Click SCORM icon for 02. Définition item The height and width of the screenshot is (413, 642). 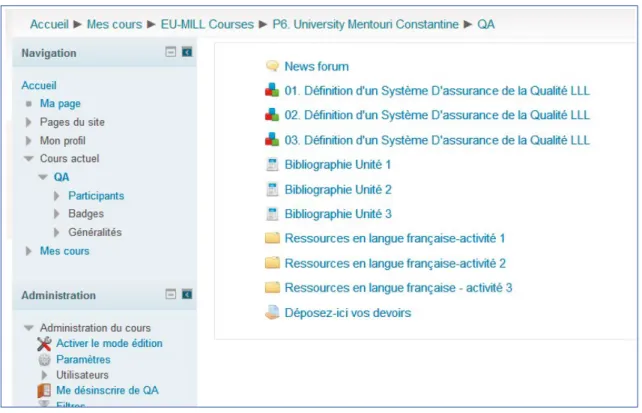point(272,115)
